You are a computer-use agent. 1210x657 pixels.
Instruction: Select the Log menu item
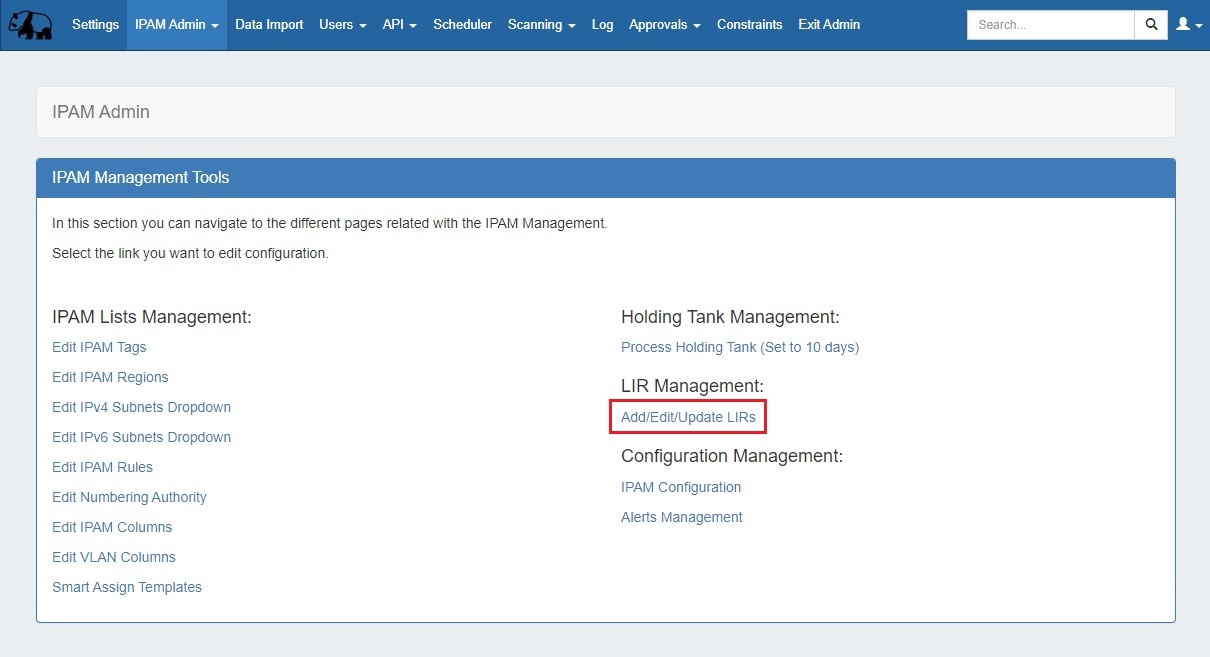[x=602, y=25]
